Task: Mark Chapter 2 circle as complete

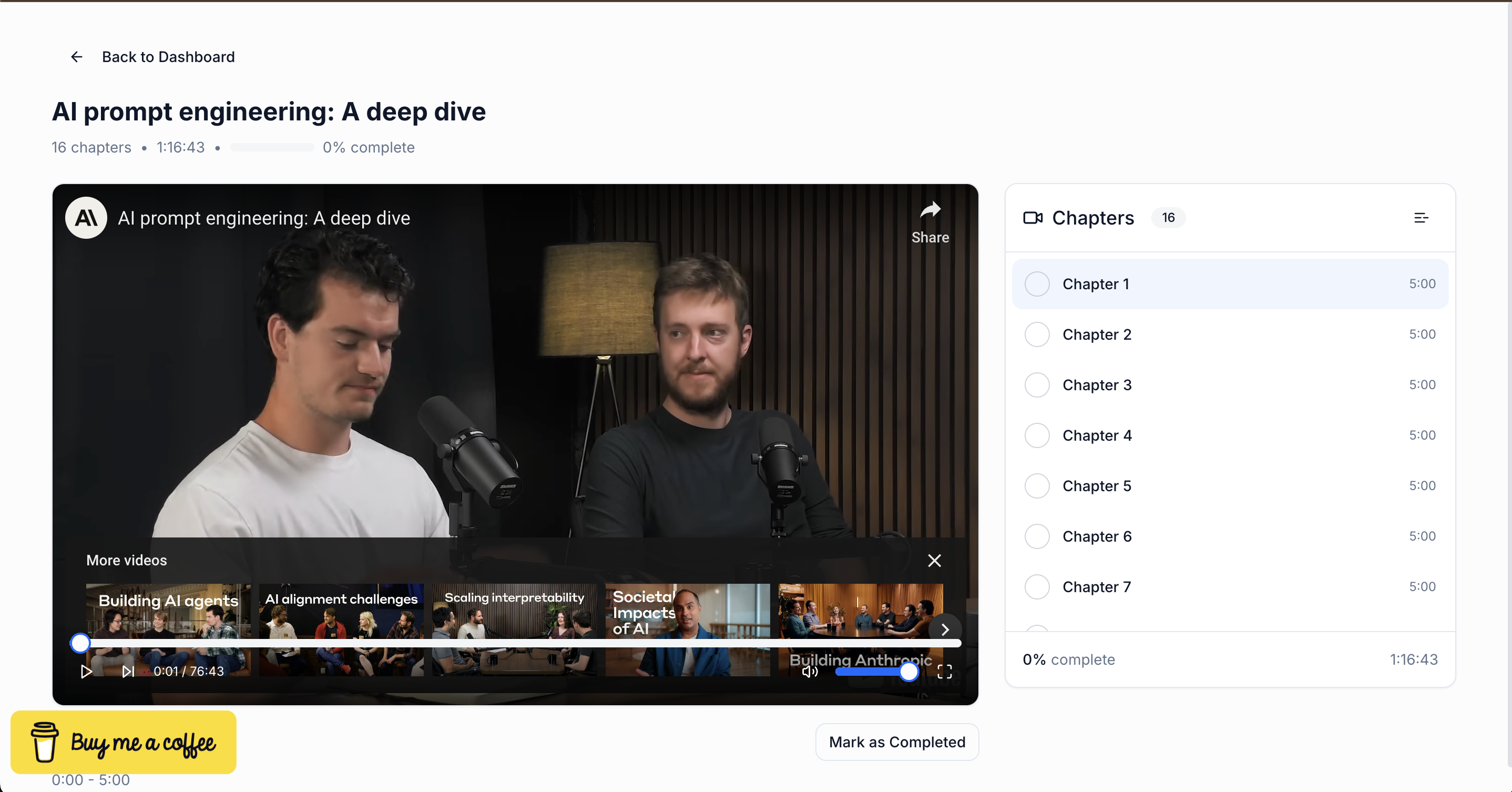Action: coord(1037,334)
